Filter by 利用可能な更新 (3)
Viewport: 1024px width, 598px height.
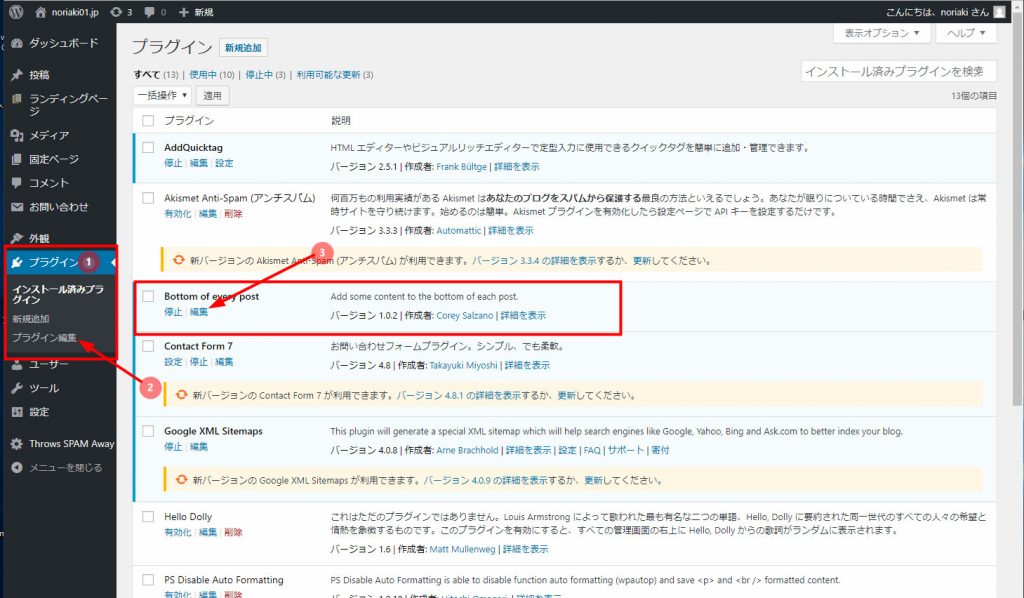(334, 74)
